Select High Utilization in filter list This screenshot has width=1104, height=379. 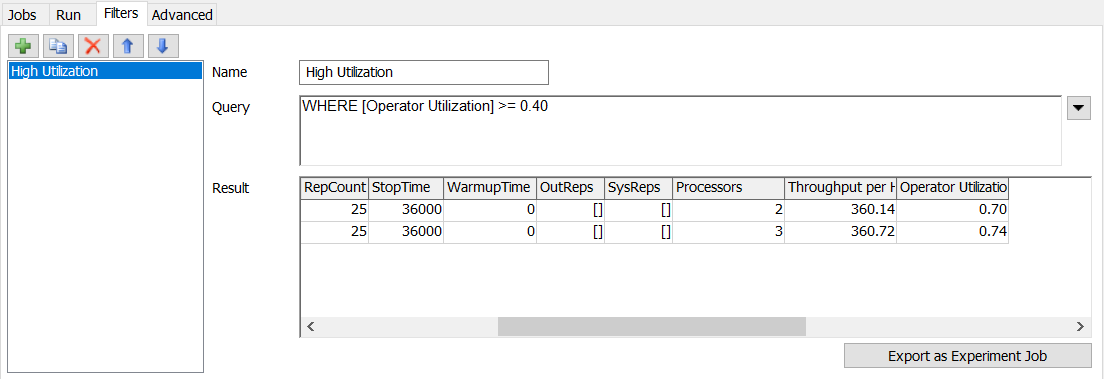click(105, 71)
